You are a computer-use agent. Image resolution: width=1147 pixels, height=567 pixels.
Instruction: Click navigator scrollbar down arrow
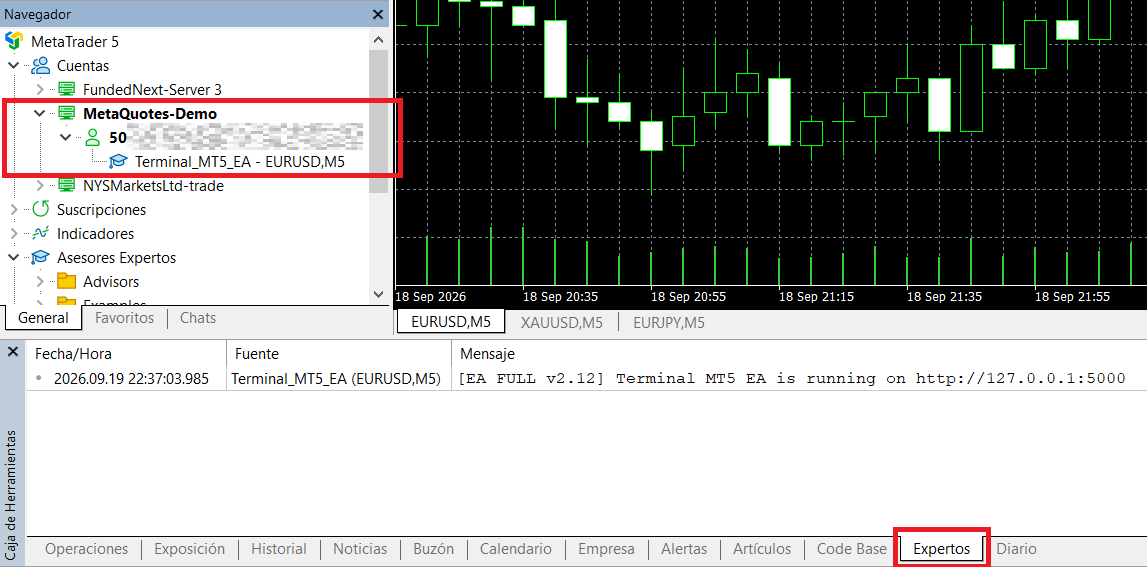click(378, 294)
